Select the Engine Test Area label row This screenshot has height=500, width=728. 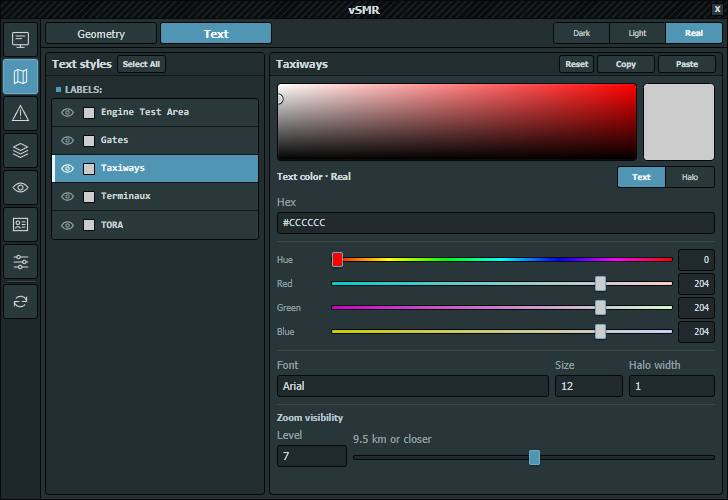tap(155, 112)
